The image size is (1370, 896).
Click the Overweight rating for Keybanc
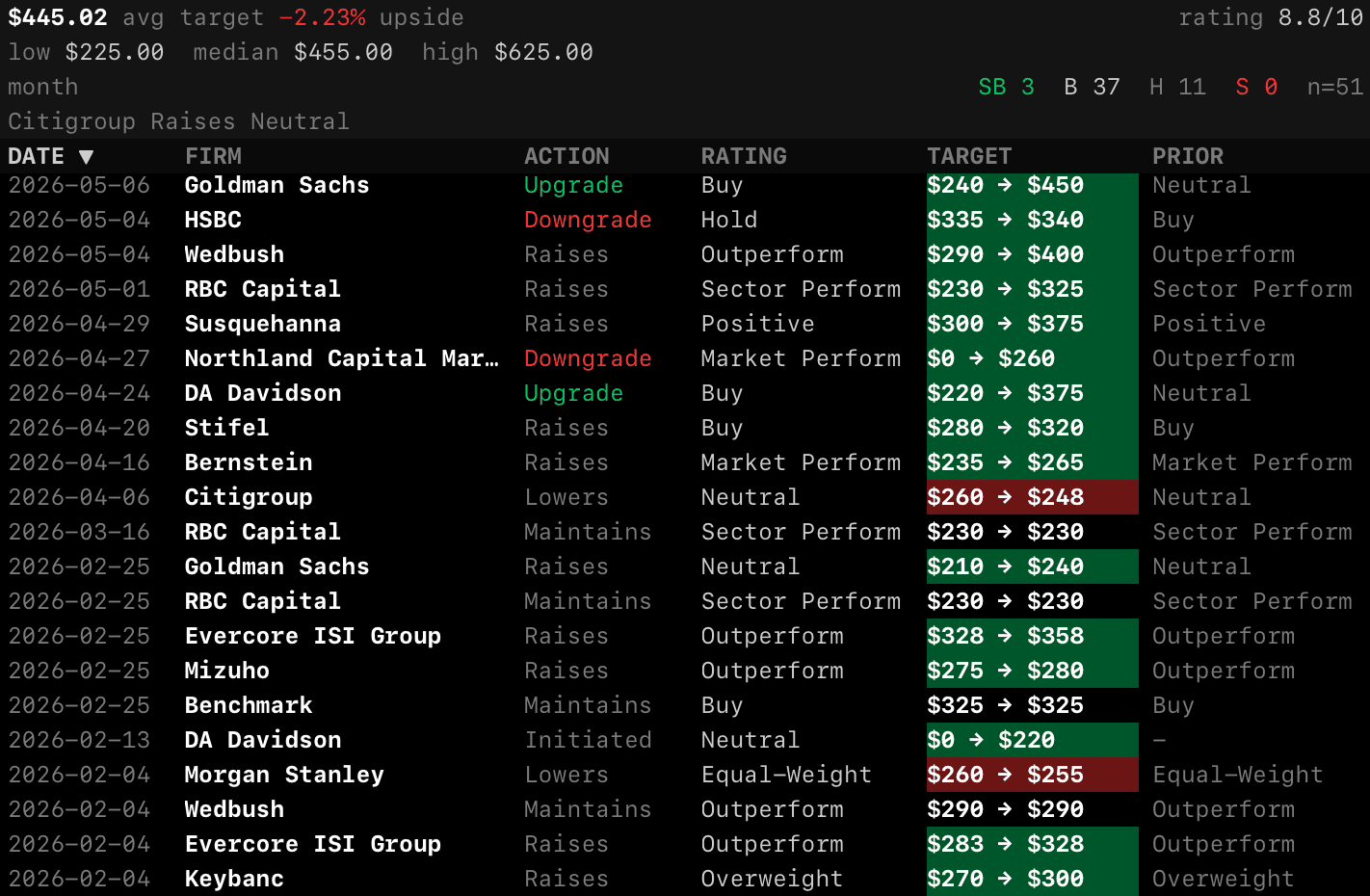(x=772, y=879)
